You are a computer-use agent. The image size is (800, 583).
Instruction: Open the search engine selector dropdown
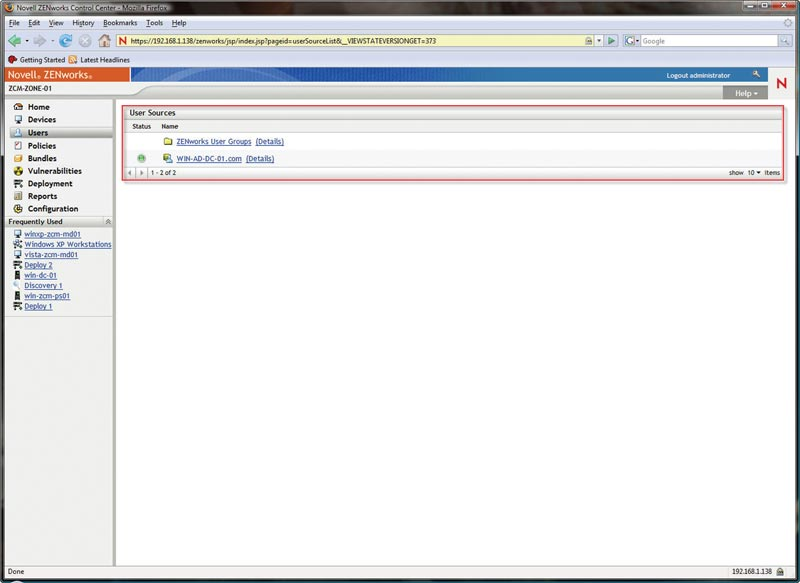click(x=632, y=41)
